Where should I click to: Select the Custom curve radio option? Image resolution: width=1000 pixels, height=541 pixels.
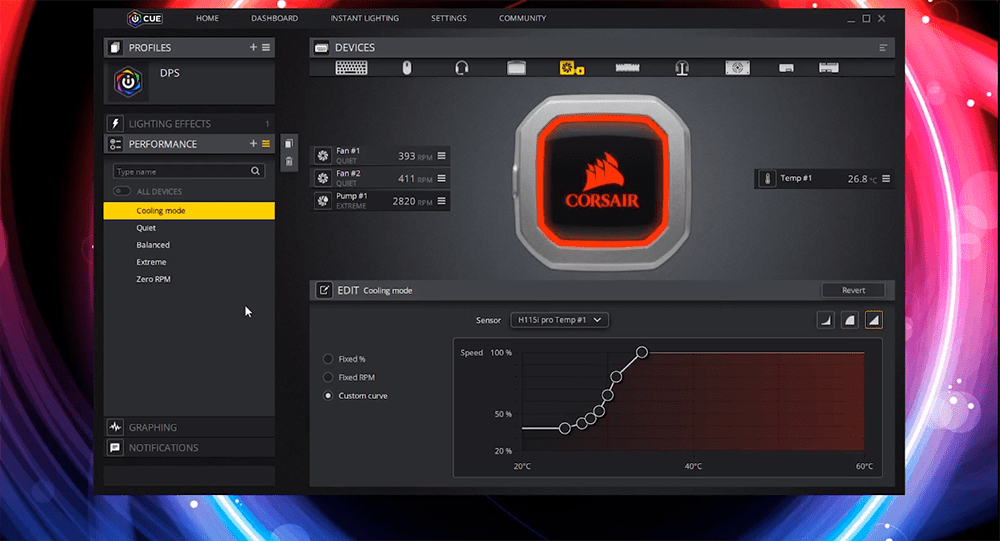(328, 396)
